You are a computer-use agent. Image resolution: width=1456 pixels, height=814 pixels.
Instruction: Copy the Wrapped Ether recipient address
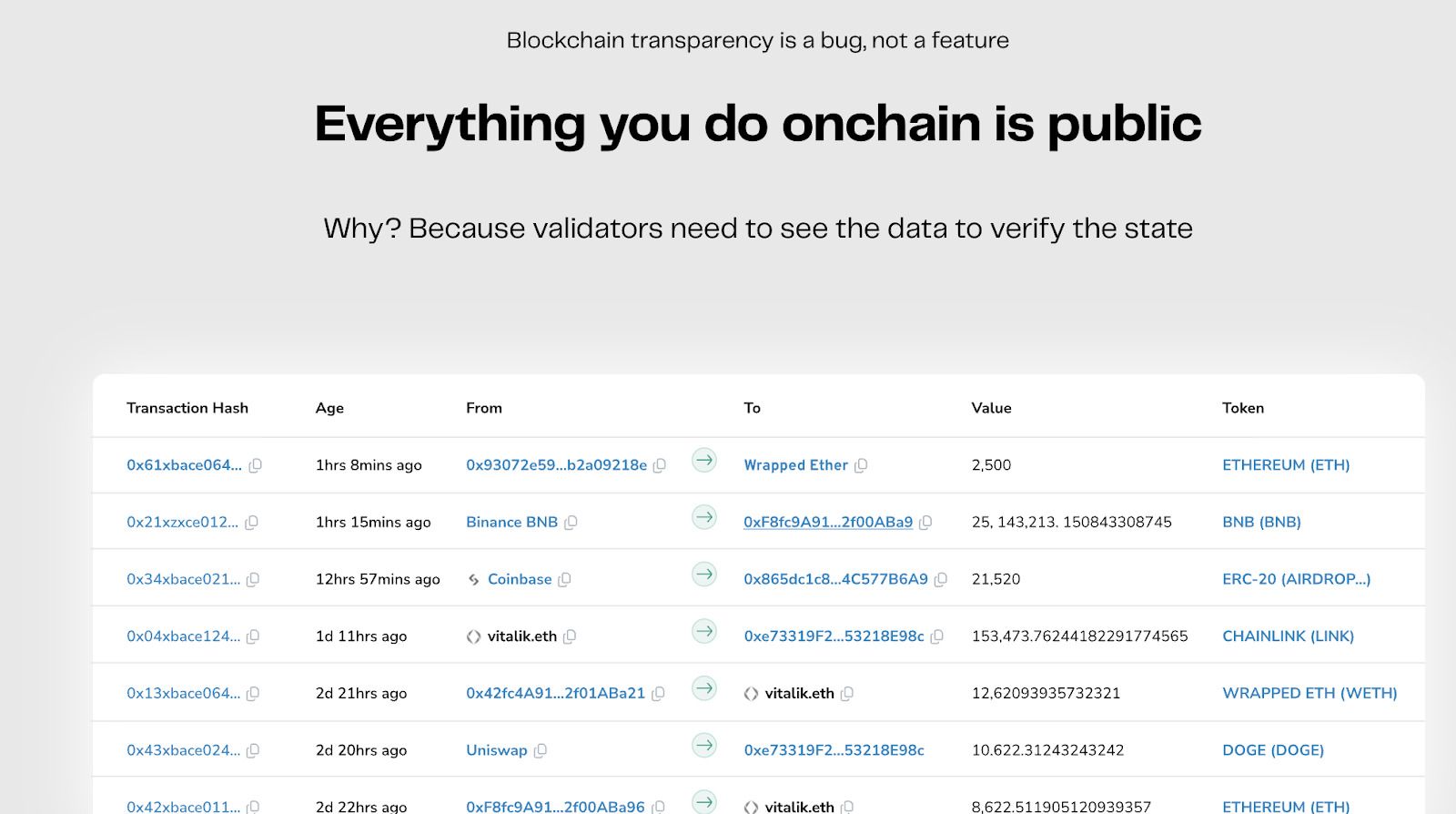click(861, 465)
